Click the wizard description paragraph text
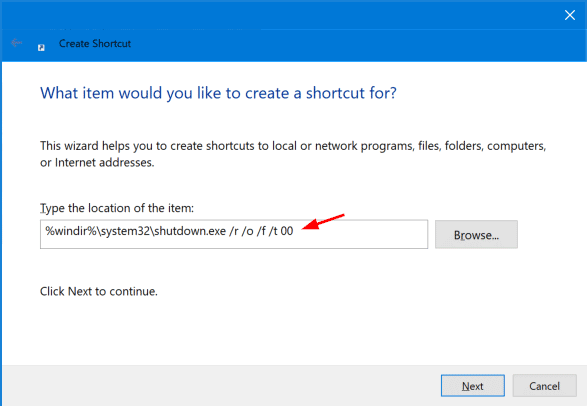587x406 pixels. tap(293, 154)
